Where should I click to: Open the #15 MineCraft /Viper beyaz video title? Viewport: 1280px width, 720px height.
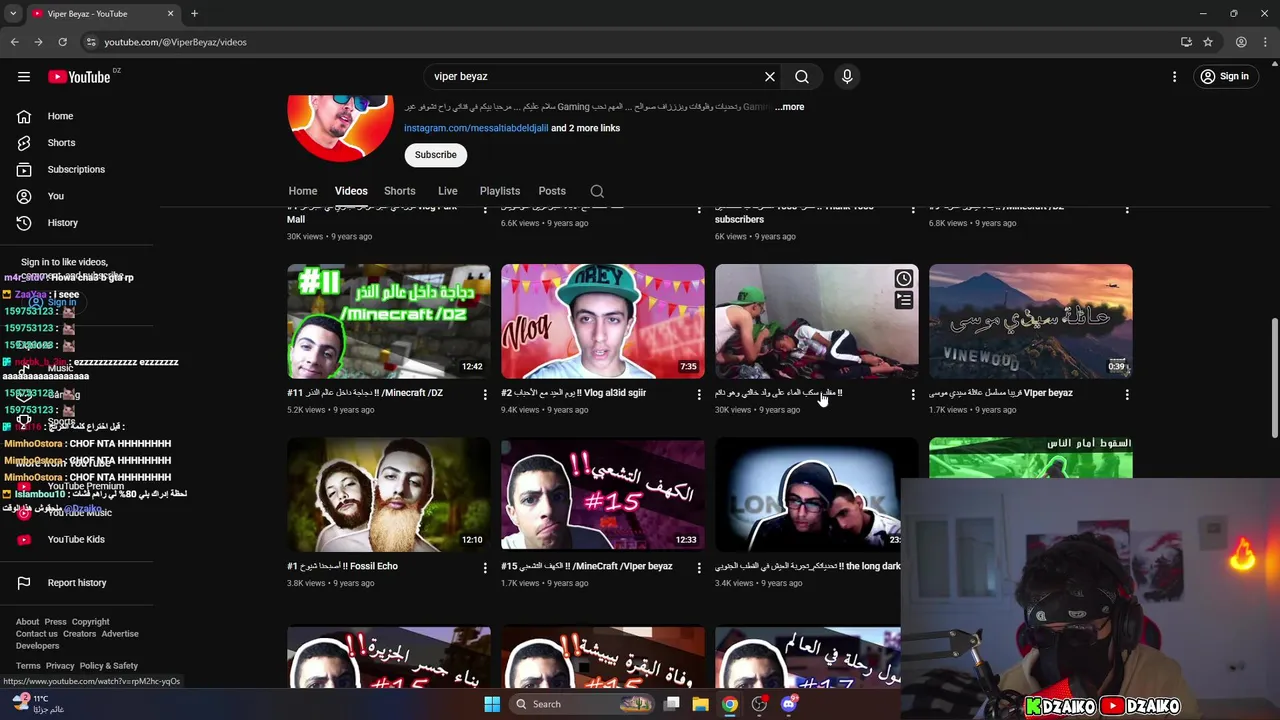click(587, 566)
